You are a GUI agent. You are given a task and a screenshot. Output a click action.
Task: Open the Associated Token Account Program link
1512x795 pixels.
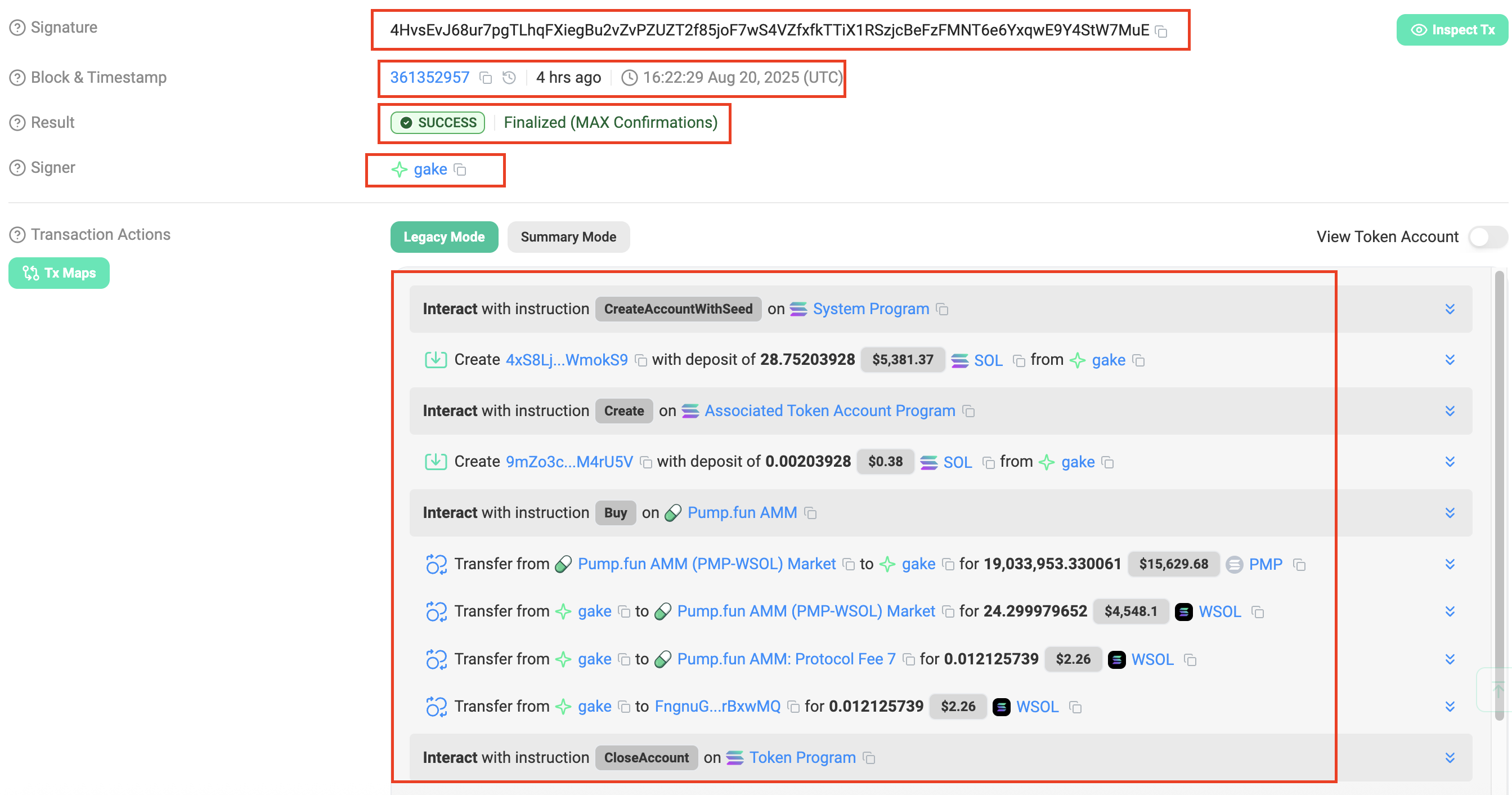point(829,411)
